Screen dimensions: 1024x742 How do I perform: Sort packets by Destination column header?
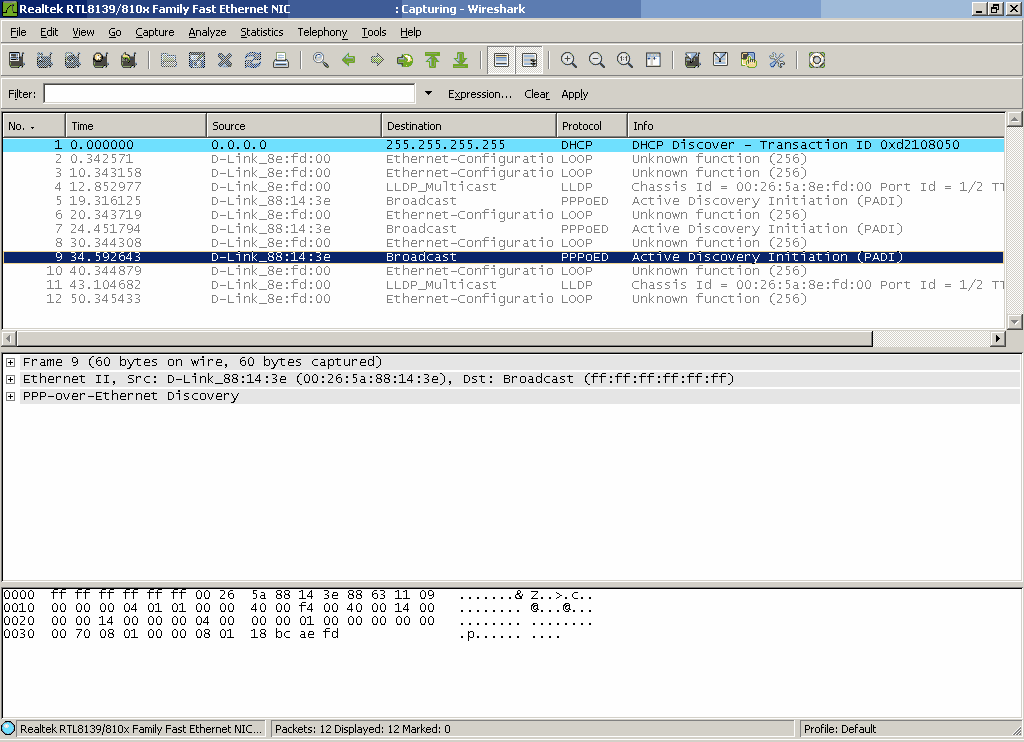click(x=469, y=125)
